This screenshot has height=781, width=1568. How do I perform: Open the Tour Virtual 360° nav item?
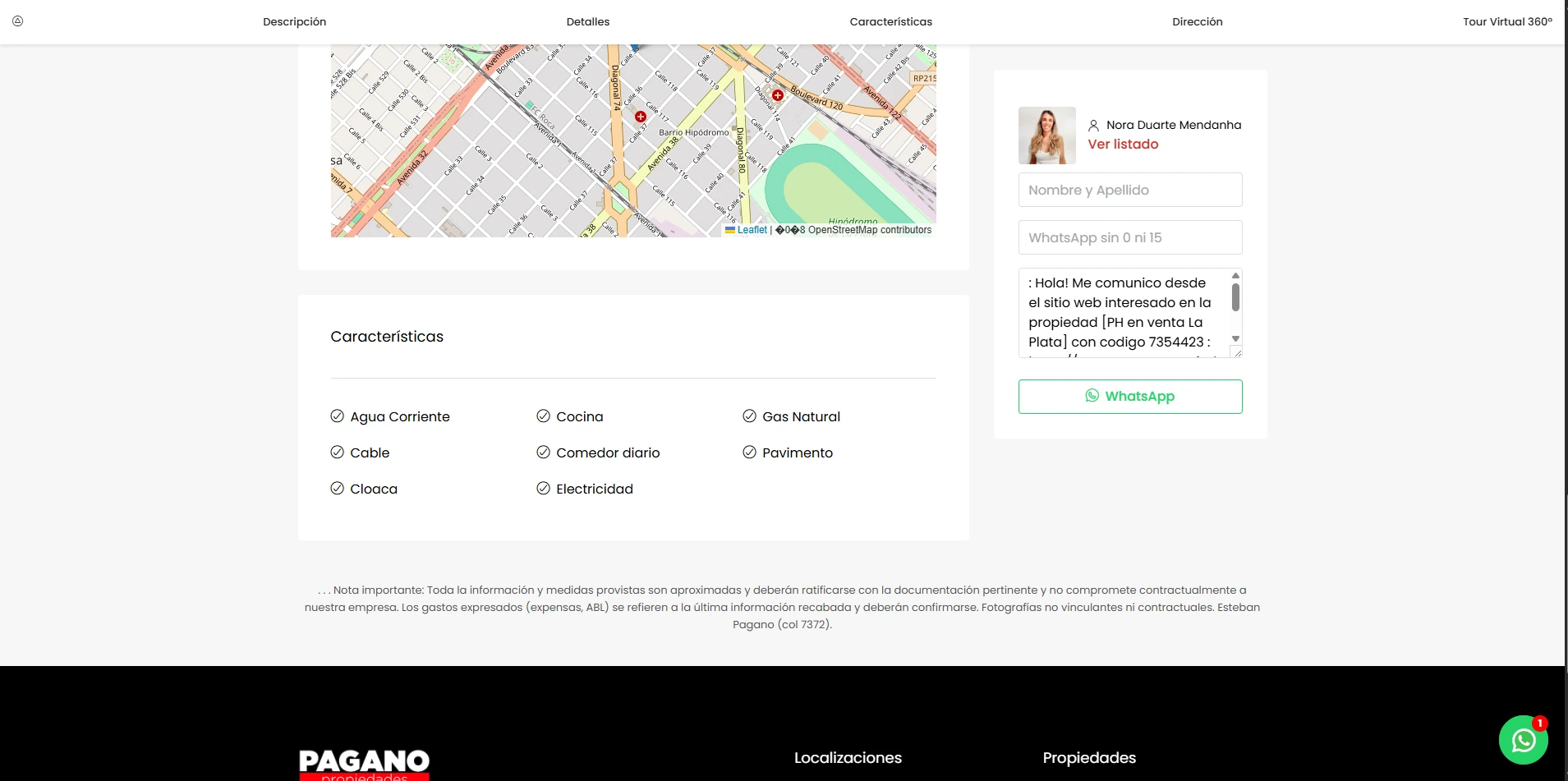pos(1507,22)
